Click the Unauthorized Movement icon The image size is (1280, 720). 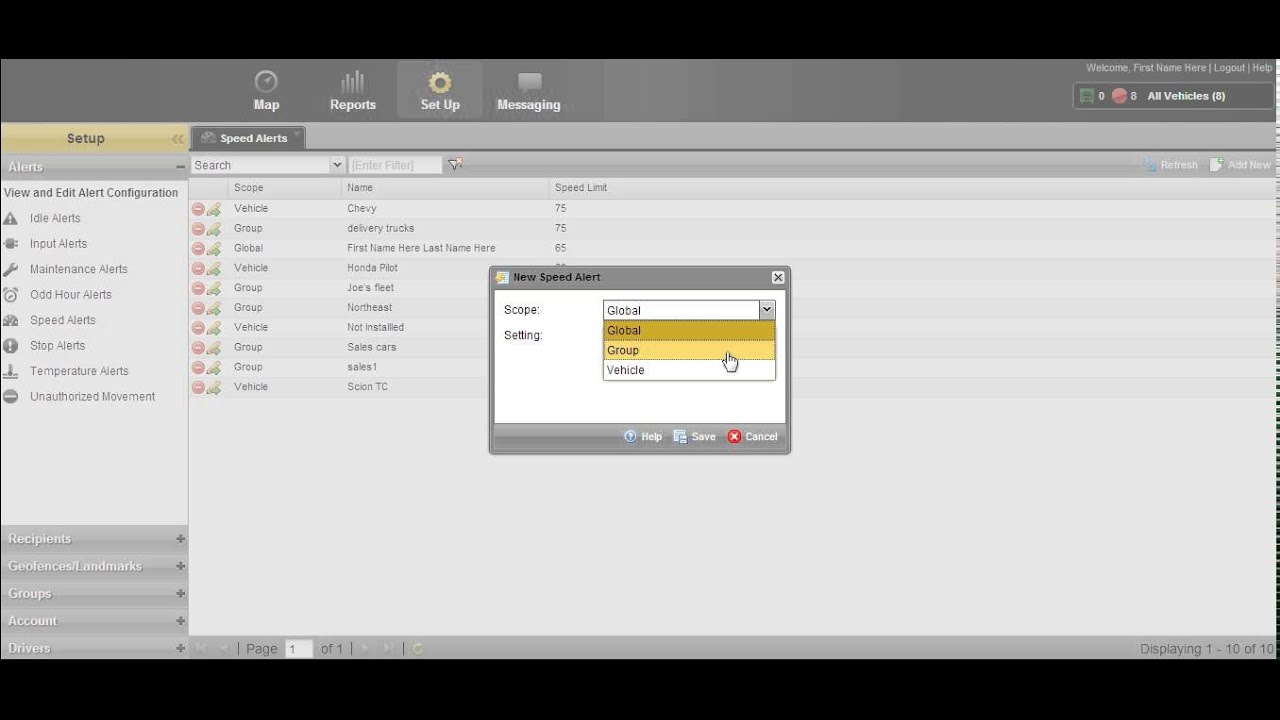[11, 397]
